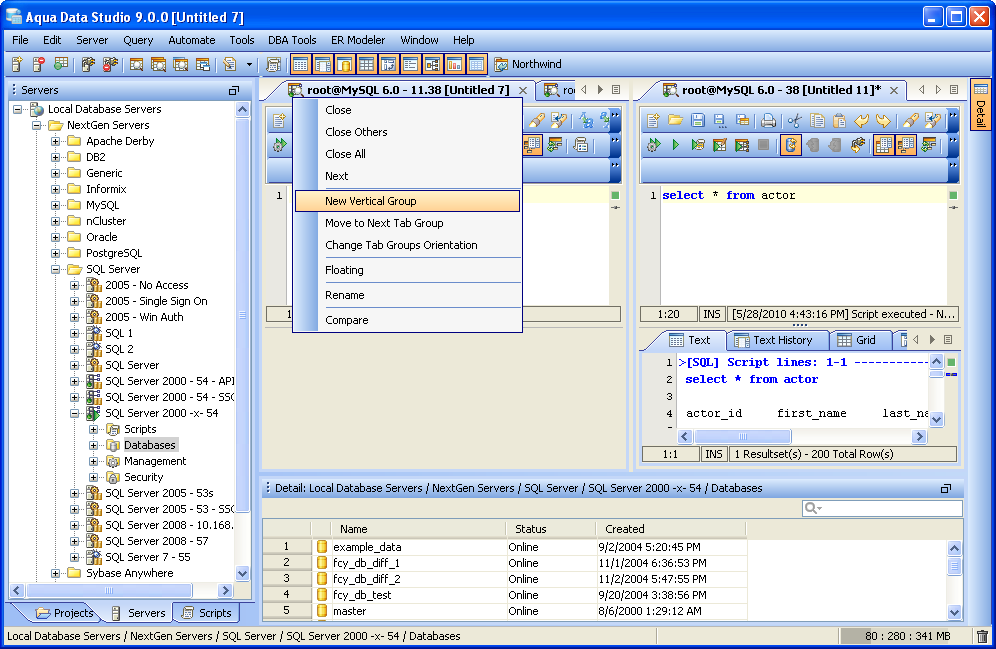The image size is (996, 649).
Task: Click Execute Edit icon with pencil in right editor
Action: tap(719, 145)
